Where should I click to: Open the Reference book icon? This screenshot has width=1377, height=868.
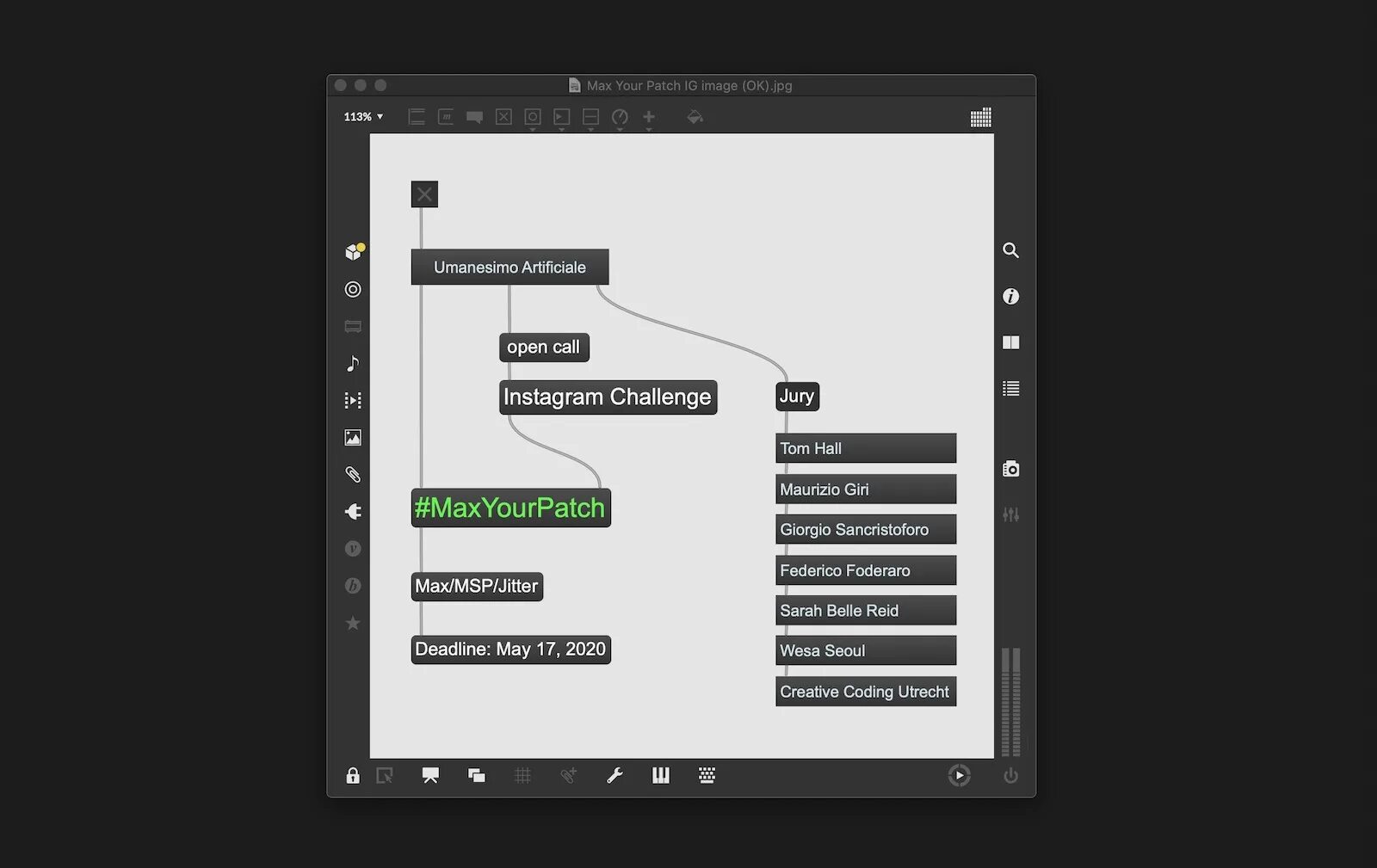1011,342
